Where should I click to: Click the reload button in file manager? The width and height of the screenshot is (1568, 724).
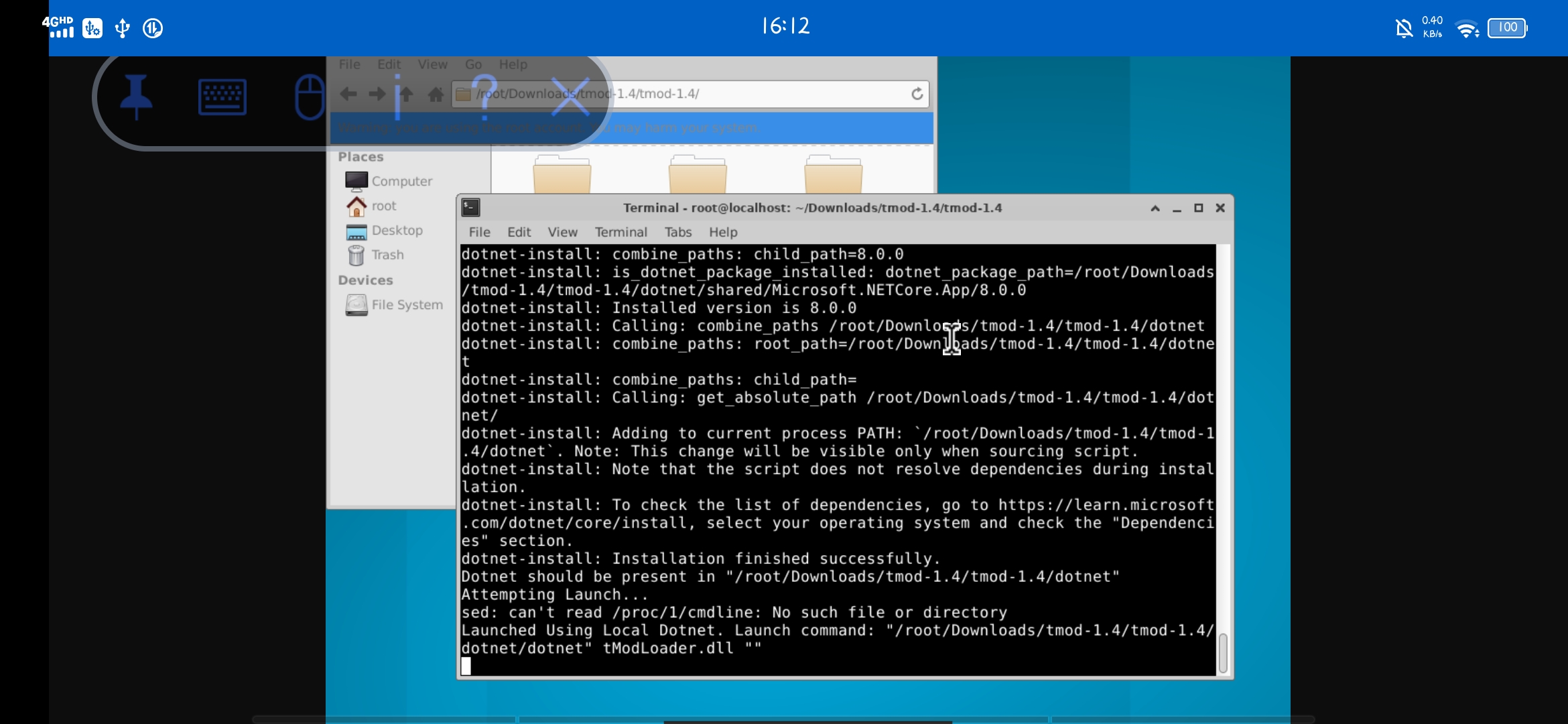pos(917,93)
